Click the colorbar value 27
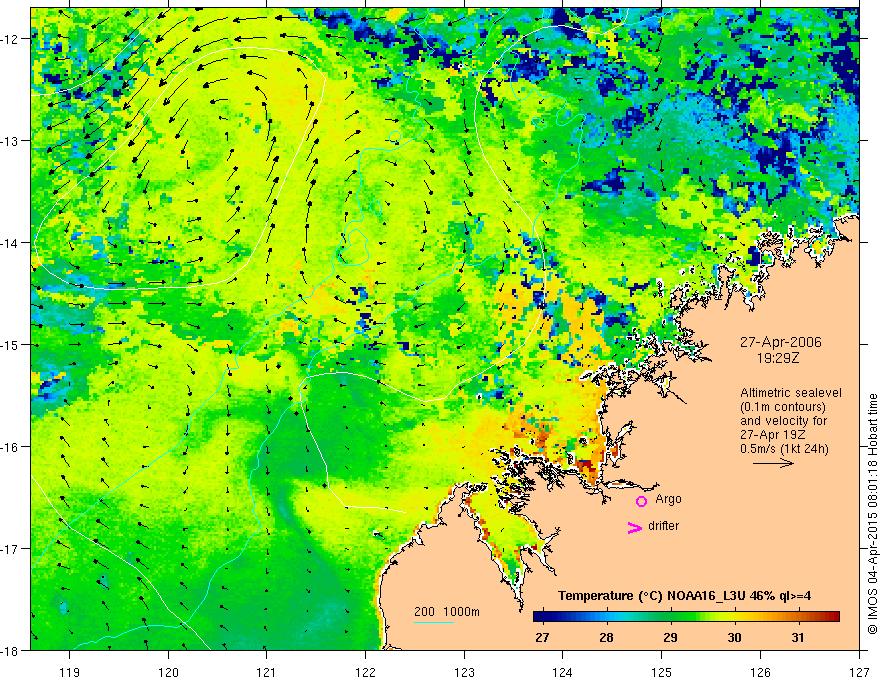This screenshot has width=880, height=680. [542, 637]
